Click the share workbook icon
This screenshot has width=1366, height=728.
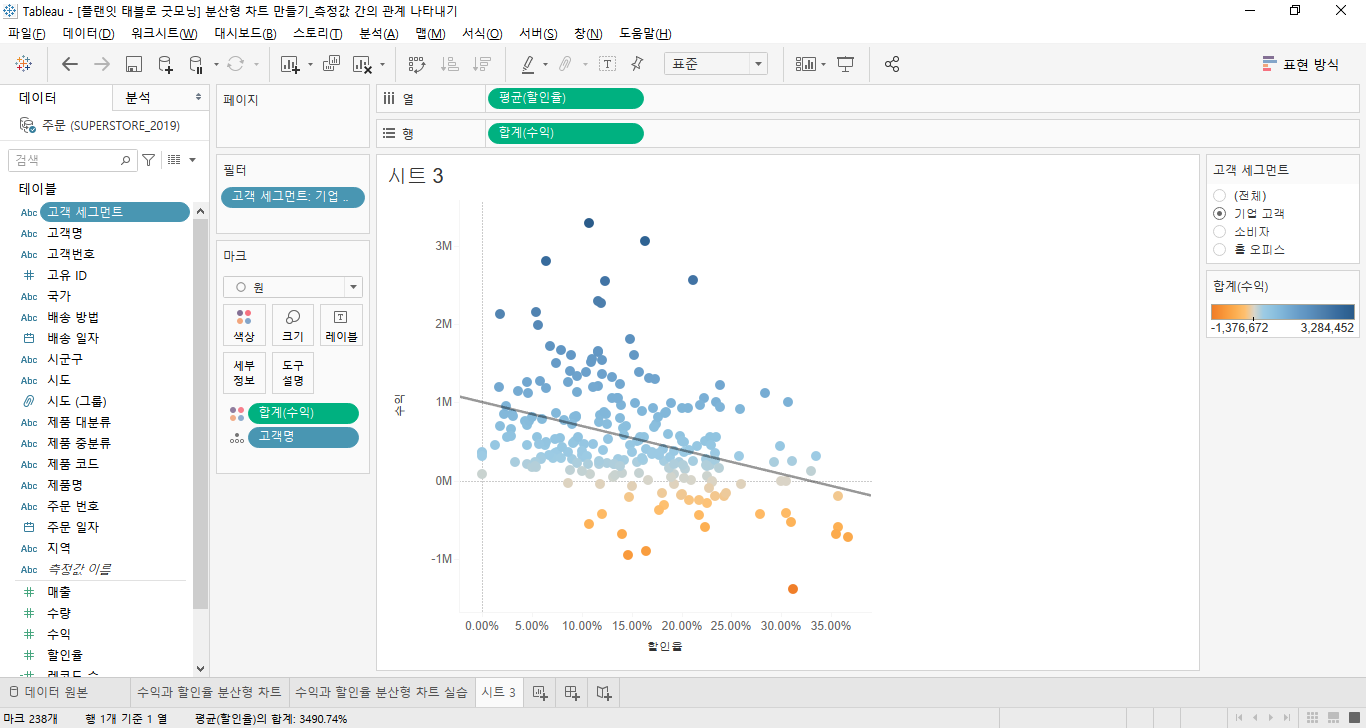tap(892, 64)
